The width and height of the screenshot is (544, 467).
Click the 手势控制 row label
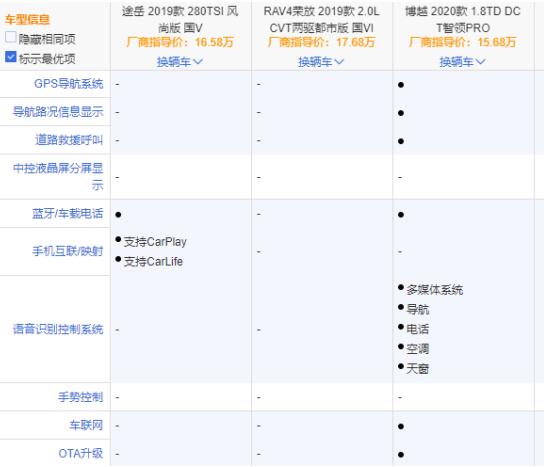click(80, 397)
